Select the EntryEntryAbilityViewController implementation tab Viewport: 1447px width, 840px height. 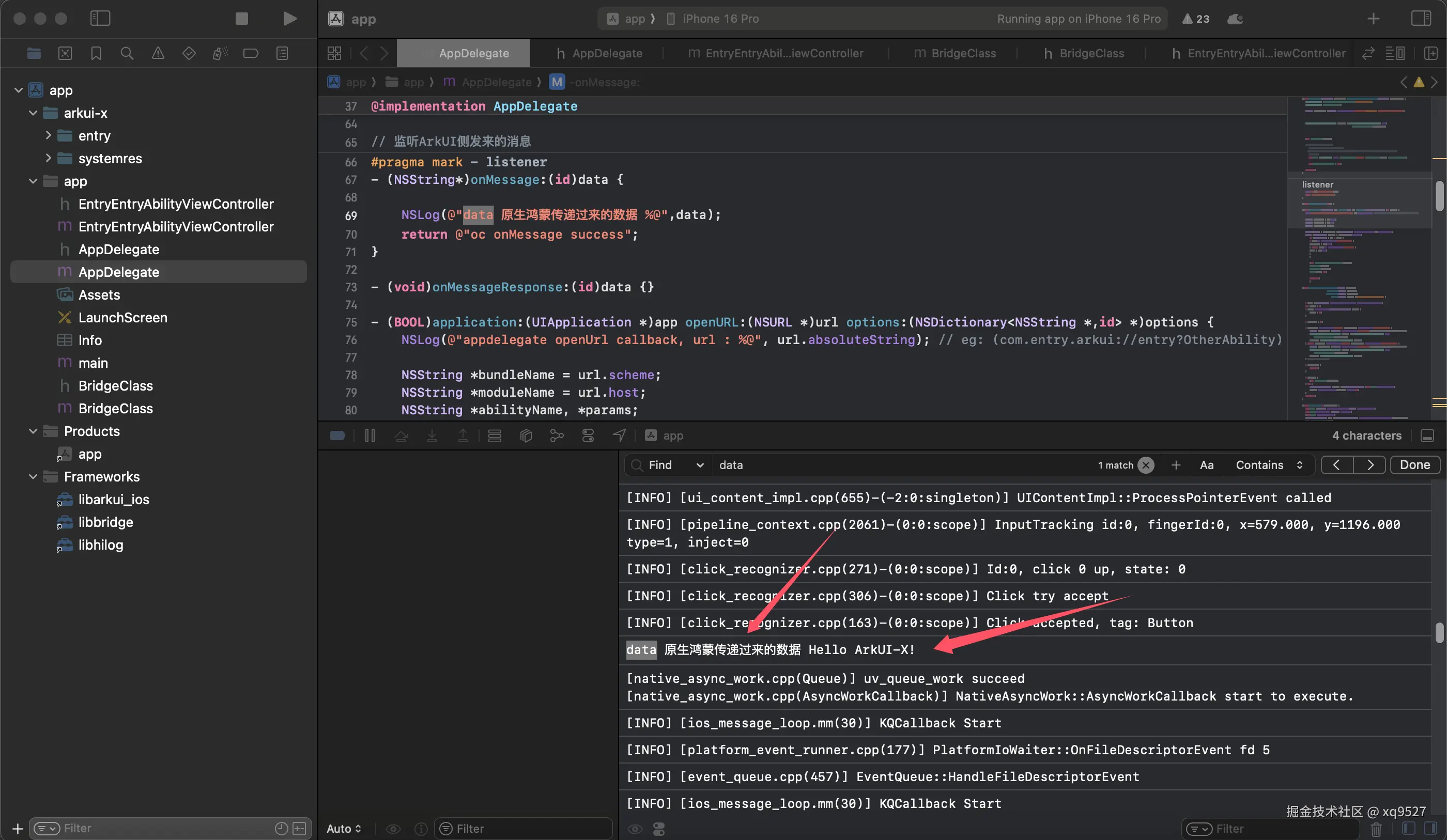point(775,53)
